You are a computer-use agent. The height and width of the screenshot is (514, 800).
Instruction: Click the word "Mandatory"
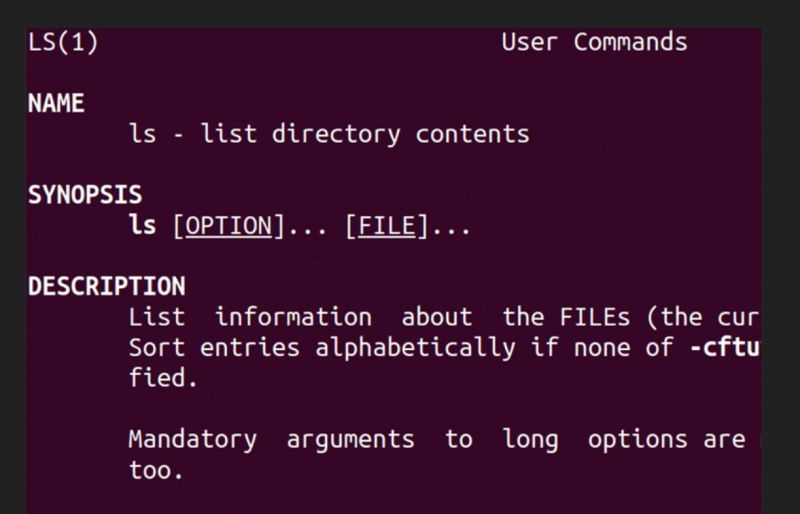(193, 440)
